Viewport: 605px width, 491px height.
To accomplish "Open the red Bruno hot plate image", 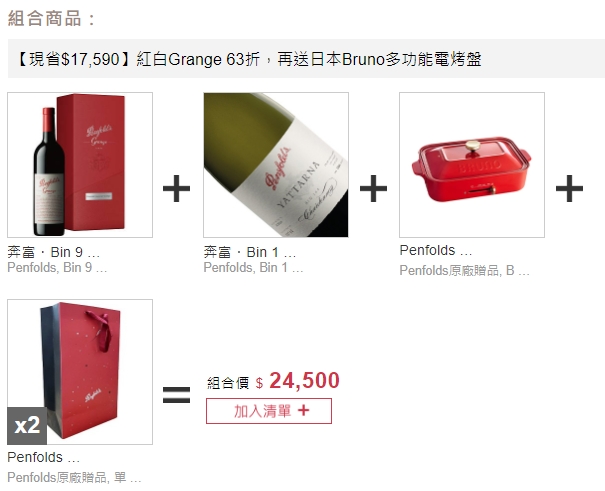I will (472, 165).
